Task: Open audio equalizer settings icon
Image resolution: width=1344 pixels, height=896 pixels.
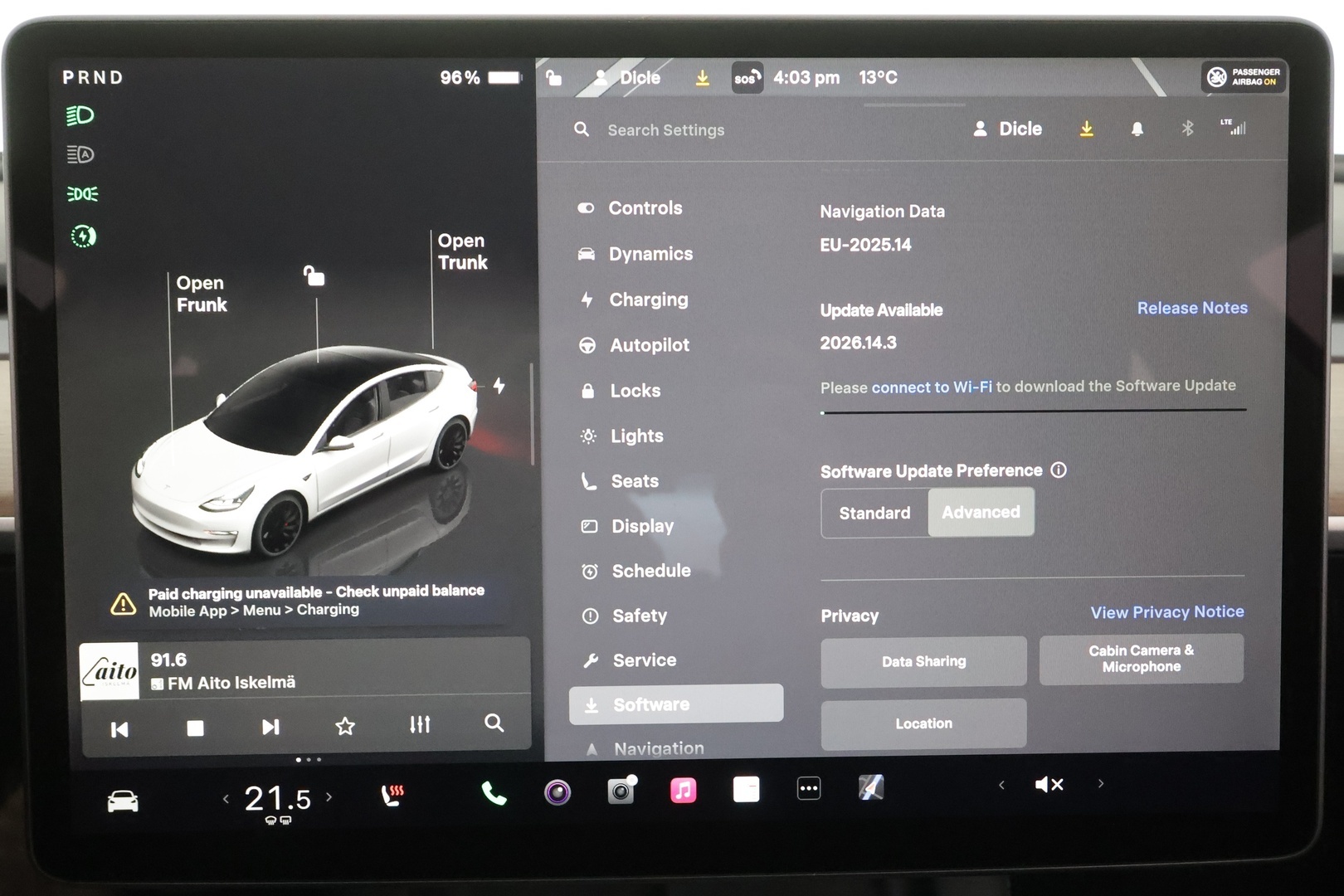Action: 420,725
